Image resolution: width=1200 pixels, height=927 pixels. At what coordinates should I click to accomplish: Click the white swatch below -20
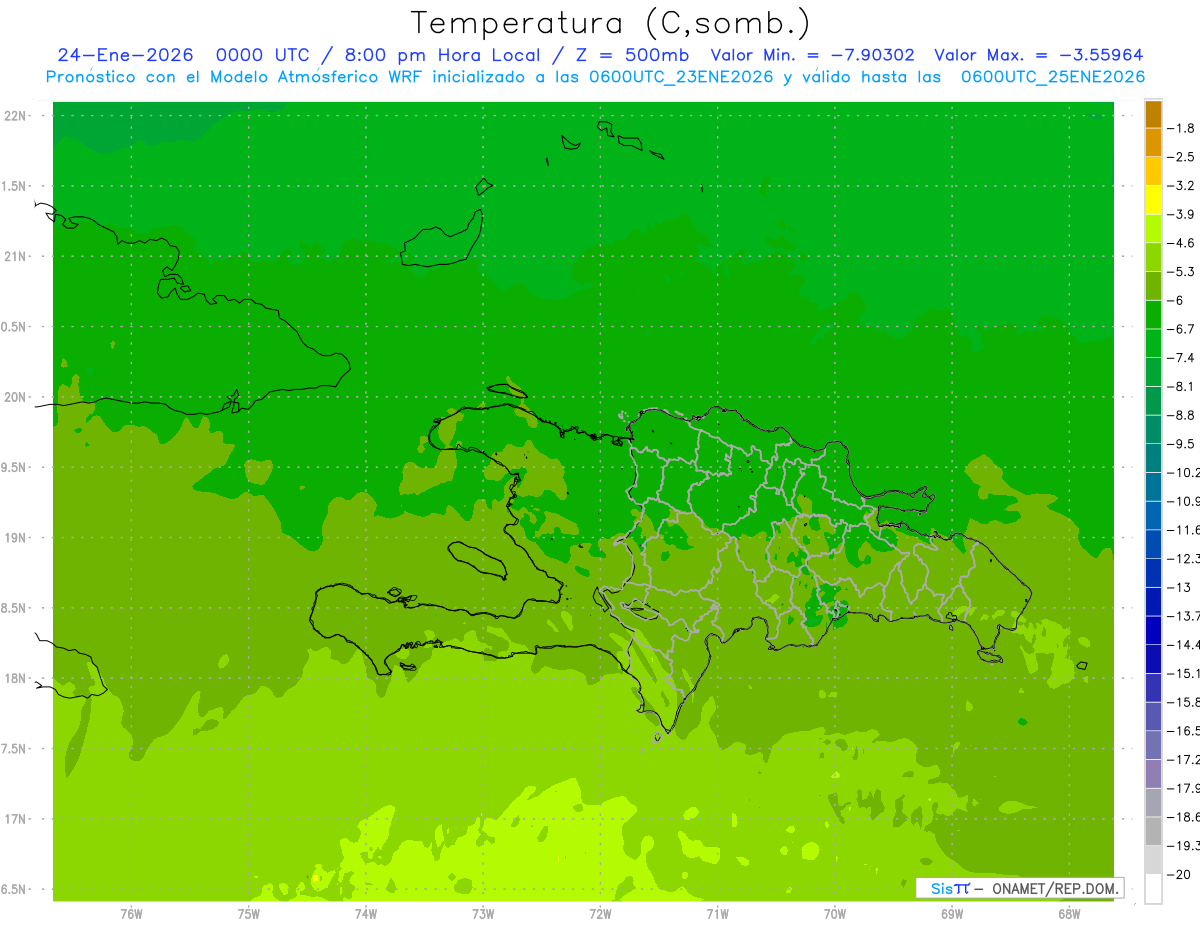[x=1153, y=889]
